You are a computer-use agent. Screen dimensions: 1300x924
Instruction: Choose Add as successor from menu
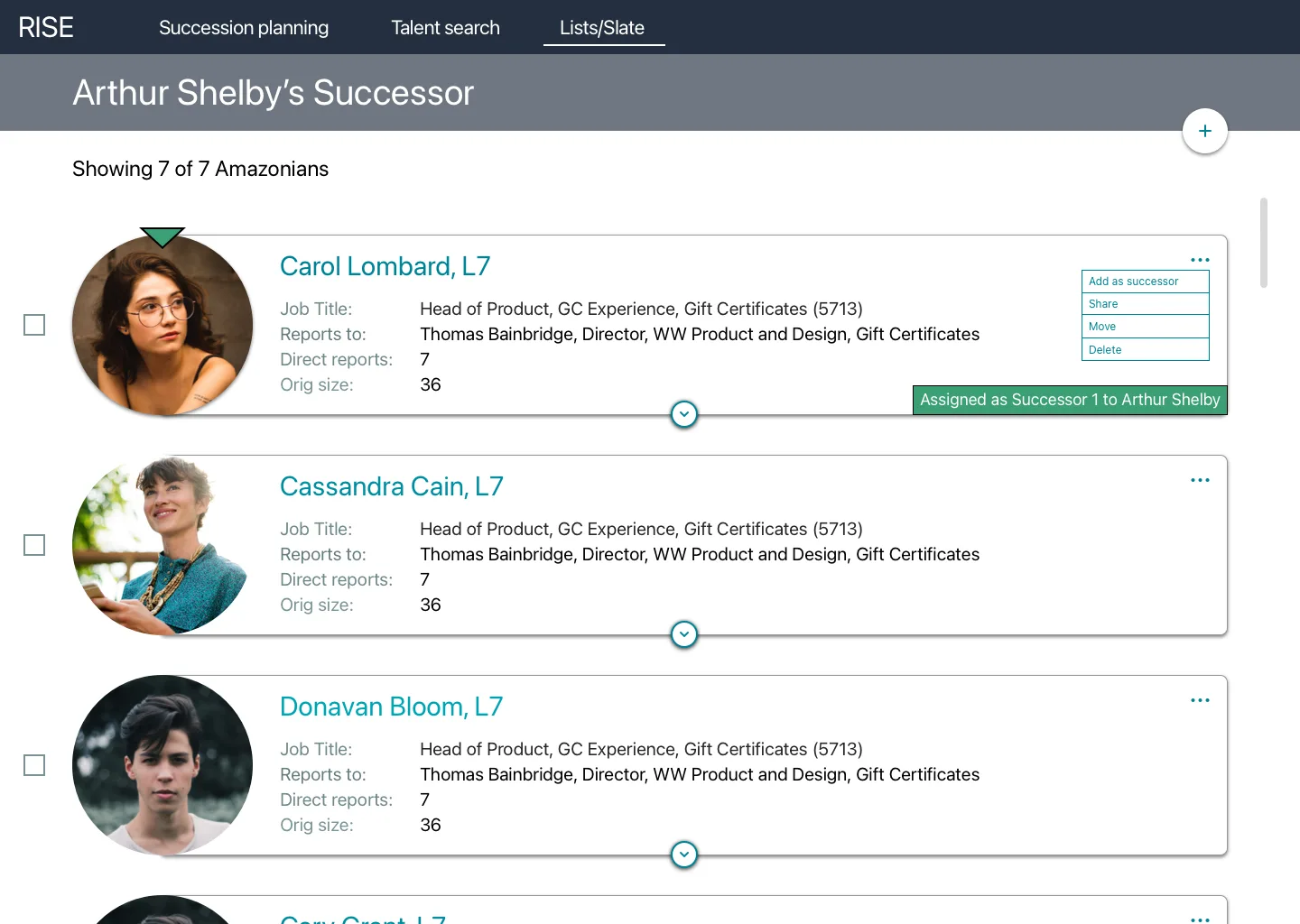1146,282
